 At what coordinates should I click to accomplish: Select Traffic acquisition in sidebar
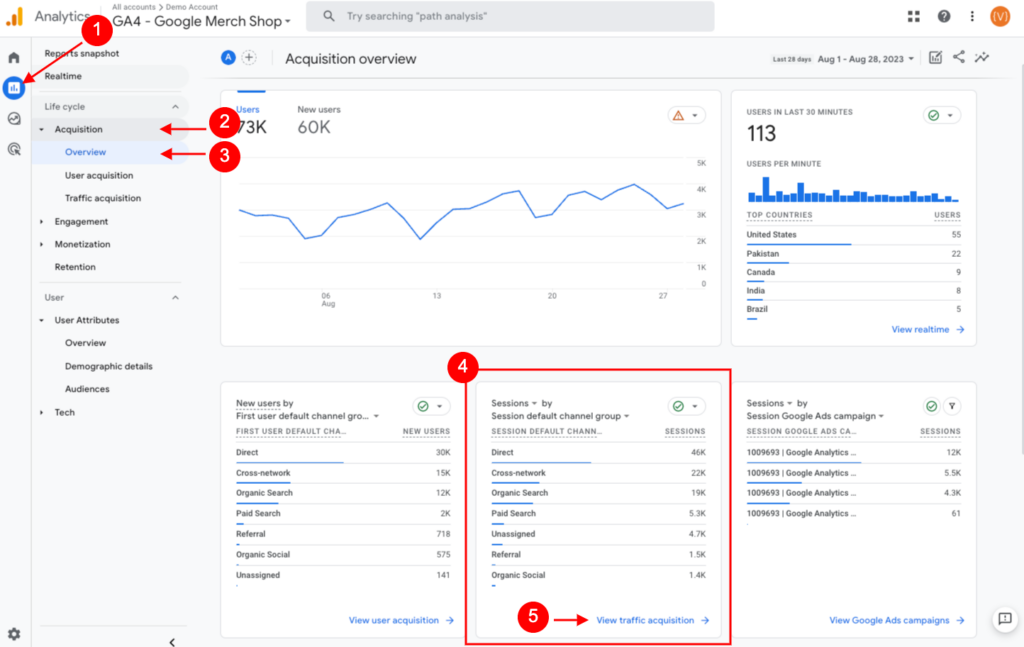(103, 198)
